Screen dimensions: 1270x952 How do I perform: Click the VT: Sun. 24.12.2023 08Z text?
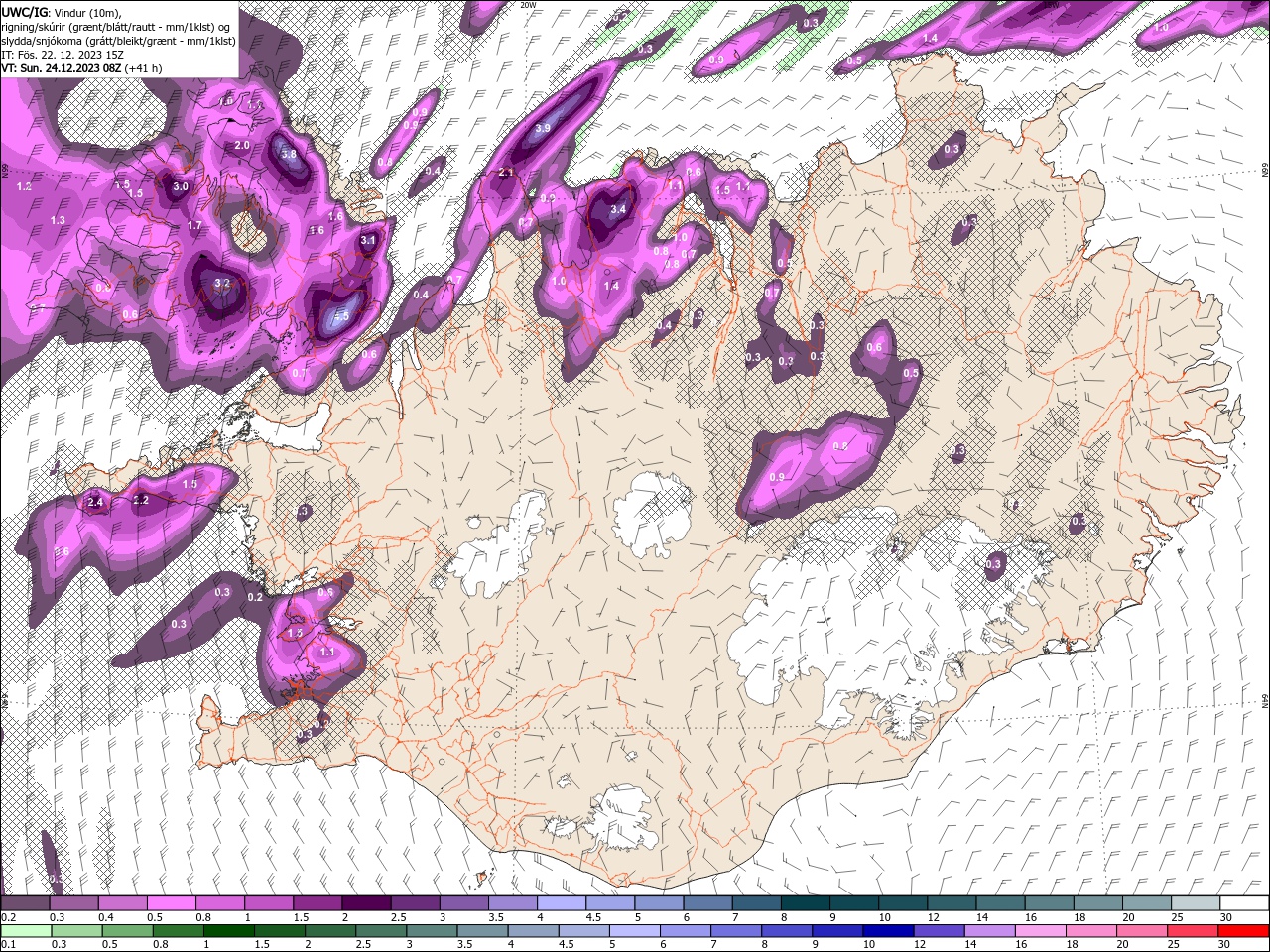(x=60, y=68)
